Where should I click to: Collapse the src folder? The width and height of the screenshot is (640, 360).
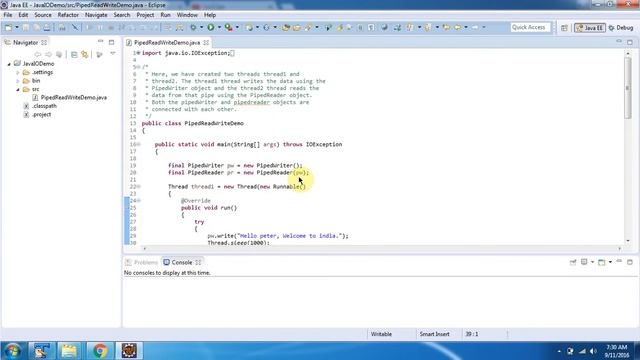tap(18, 89)
